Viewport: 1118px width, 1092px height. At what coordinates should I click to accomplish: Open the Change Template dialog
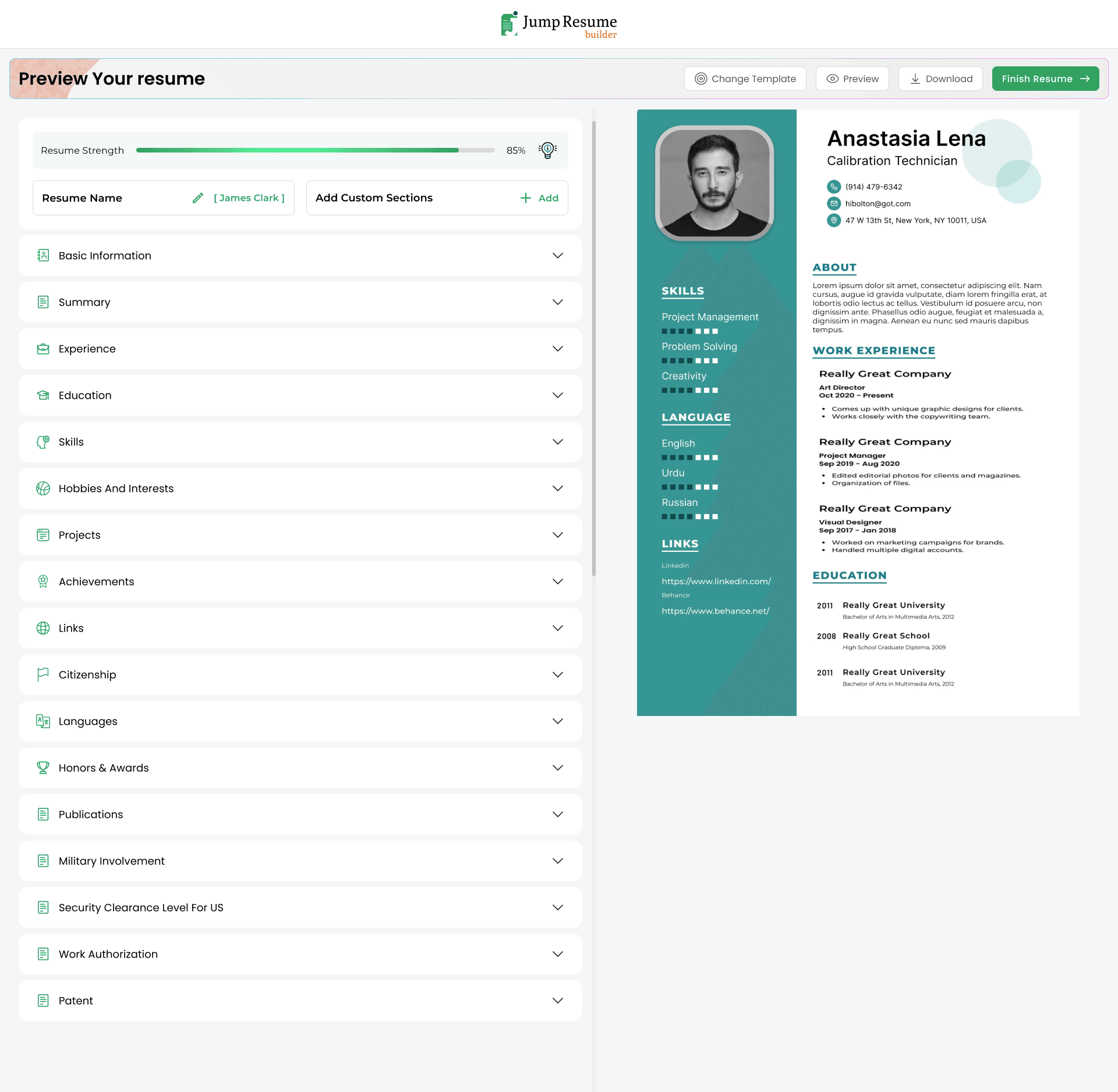point(745,79)
